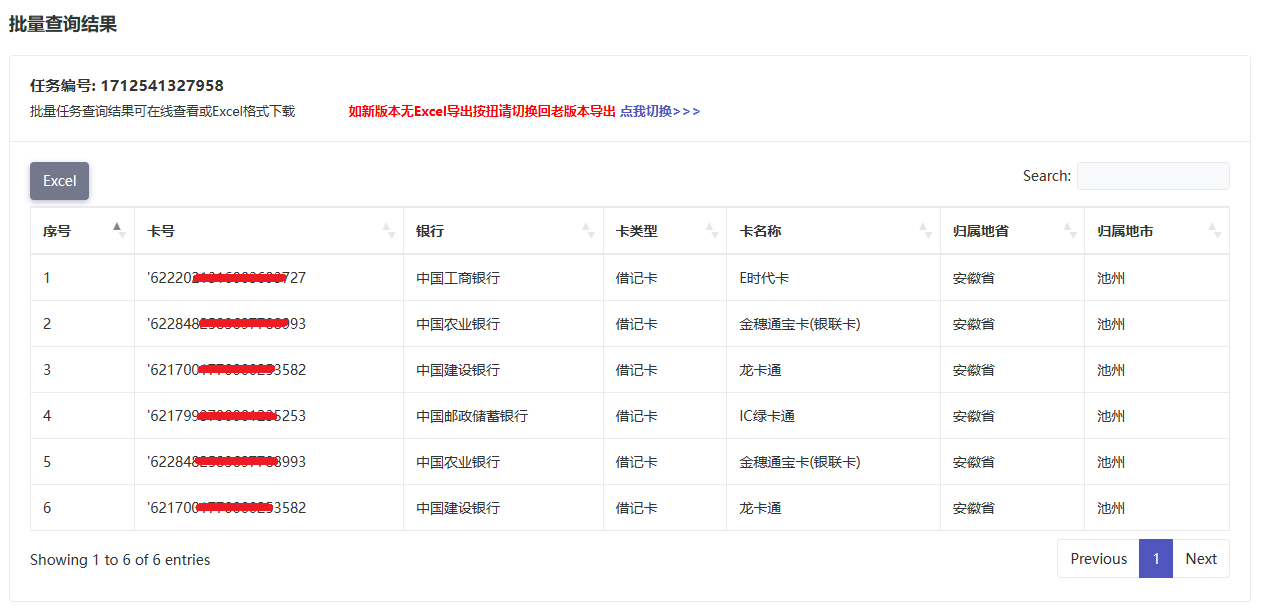Sort by 卡名称 column sort icon
1263x612 pixels.
tap(925, 231)
